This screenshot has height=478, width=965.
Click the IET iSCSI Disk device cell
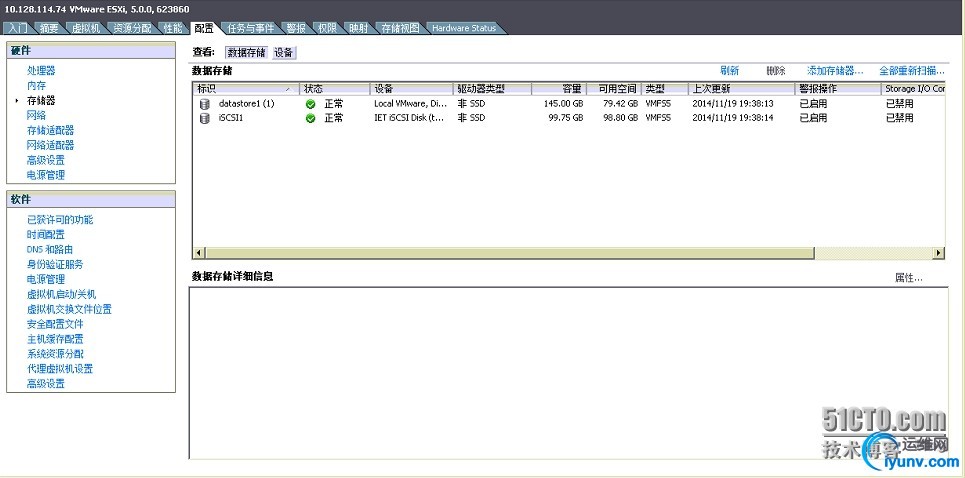409,118
